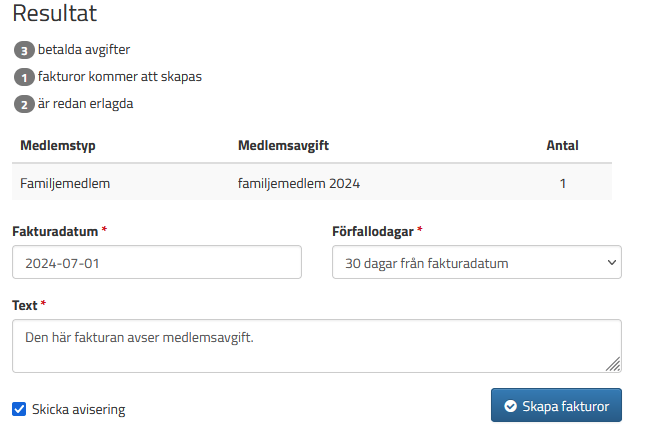The height and width of the screenshot is (434, 651).
Task: Click the Fakturadatum date field
Action: (157, 262)
